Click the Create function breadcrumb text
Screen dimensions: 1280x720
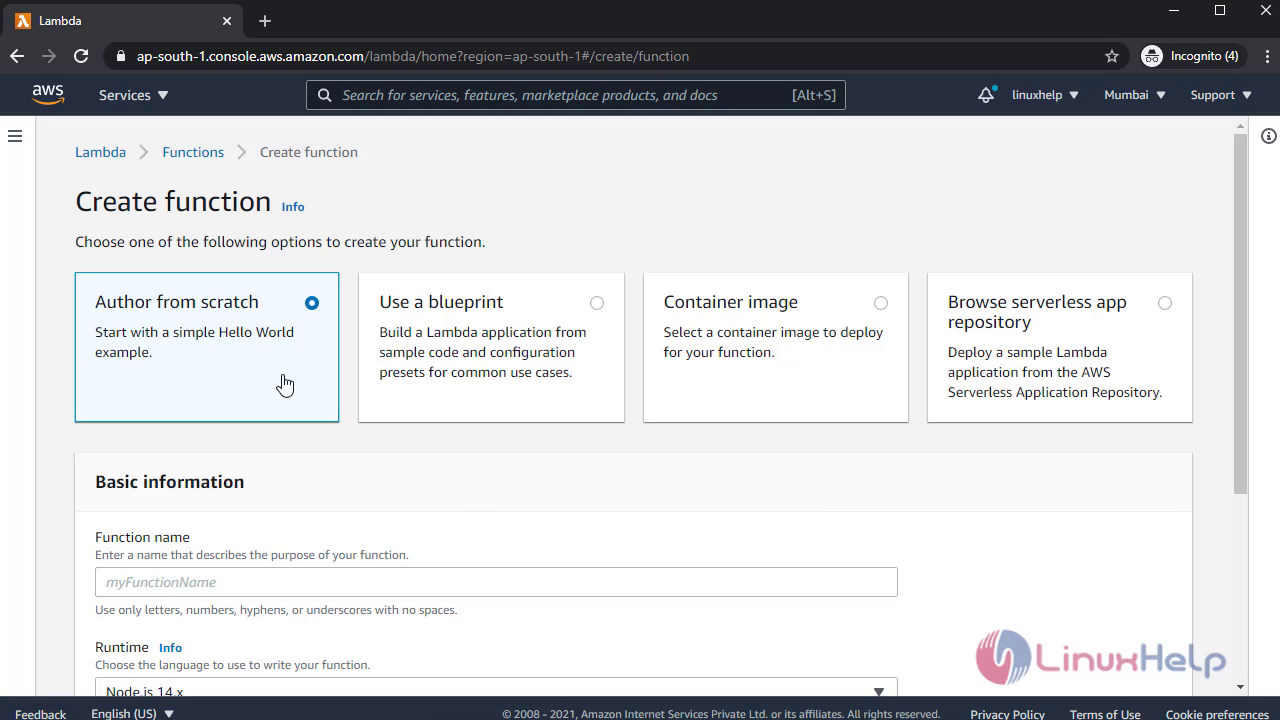pos(308,152)
